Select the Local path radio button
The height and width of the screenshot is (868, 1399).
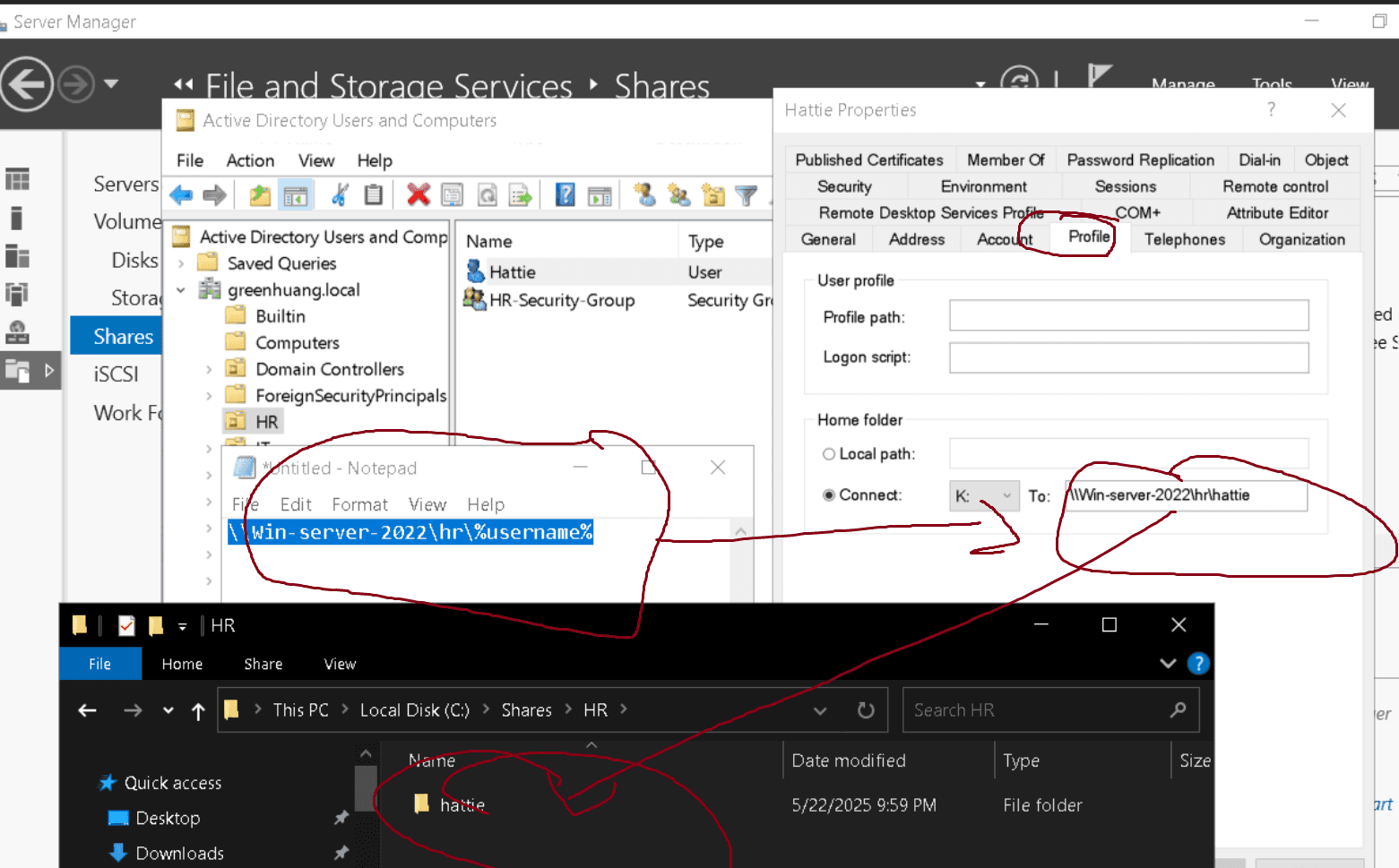point(829,454)
